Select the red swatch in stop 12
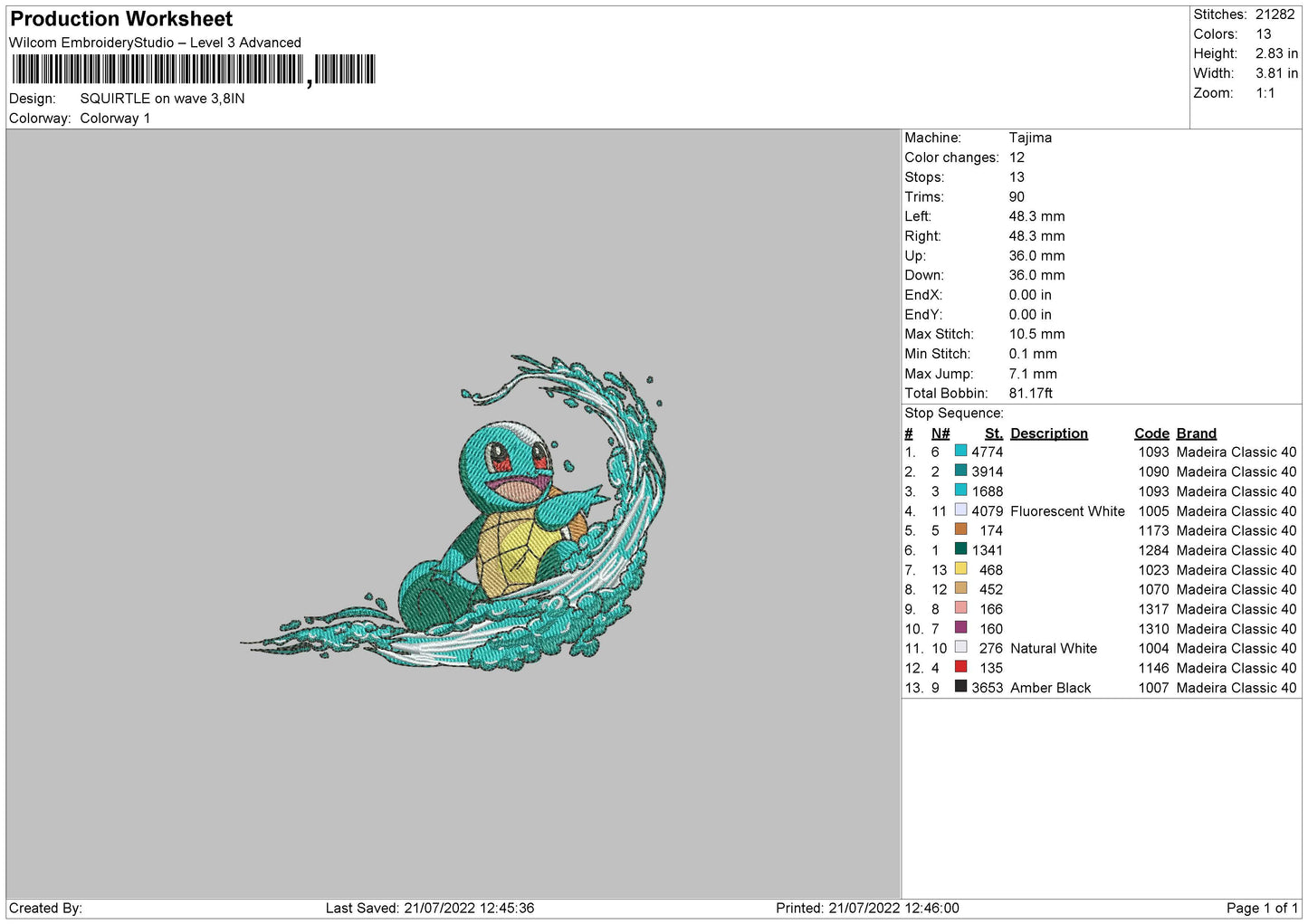Image resolution: width=1308 pixels, height=924 pixels. (960, 667)
